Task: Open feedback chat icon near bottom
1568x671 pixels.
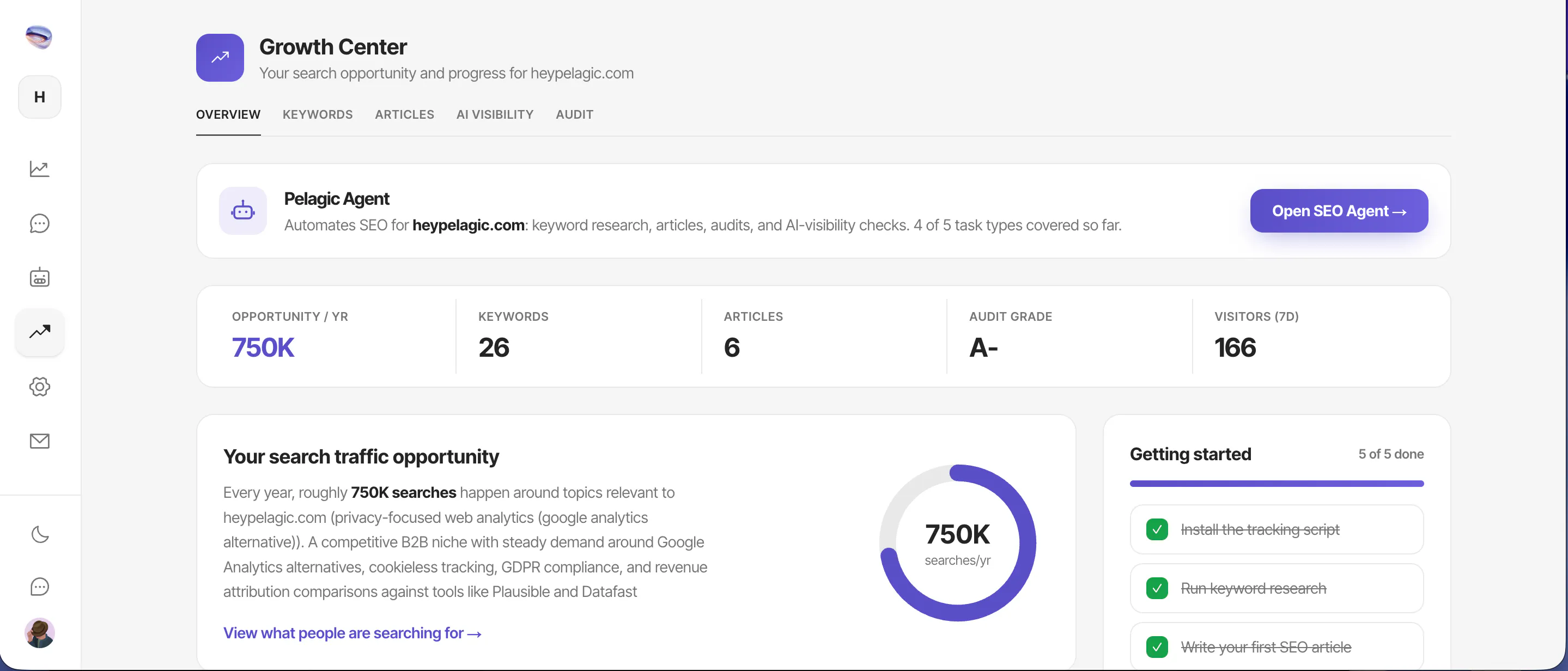Action: (x=40, y=587)
